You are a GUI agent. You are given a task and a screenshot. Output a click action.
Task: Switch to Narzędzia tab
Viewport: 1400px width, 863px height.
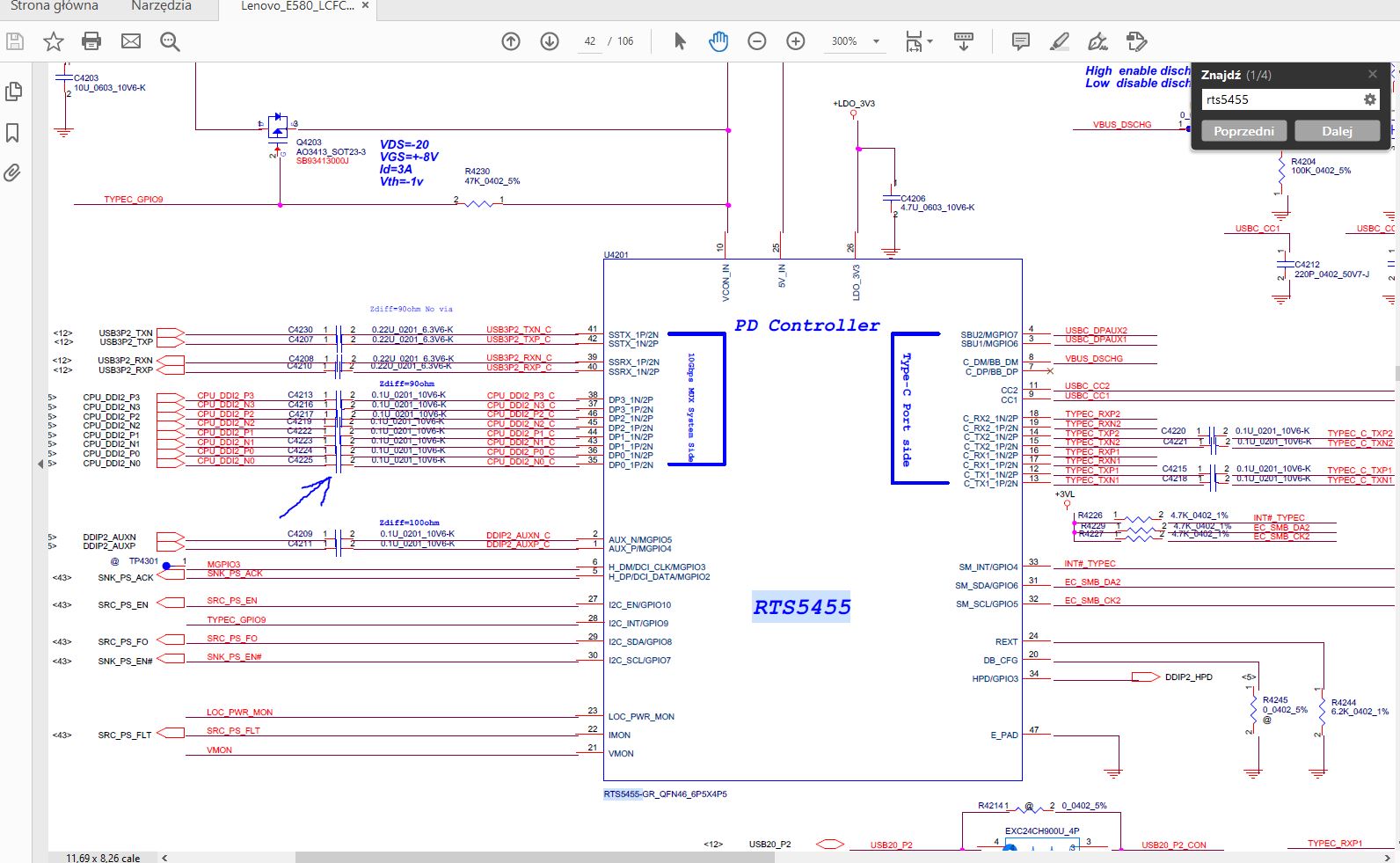[161, 6]
